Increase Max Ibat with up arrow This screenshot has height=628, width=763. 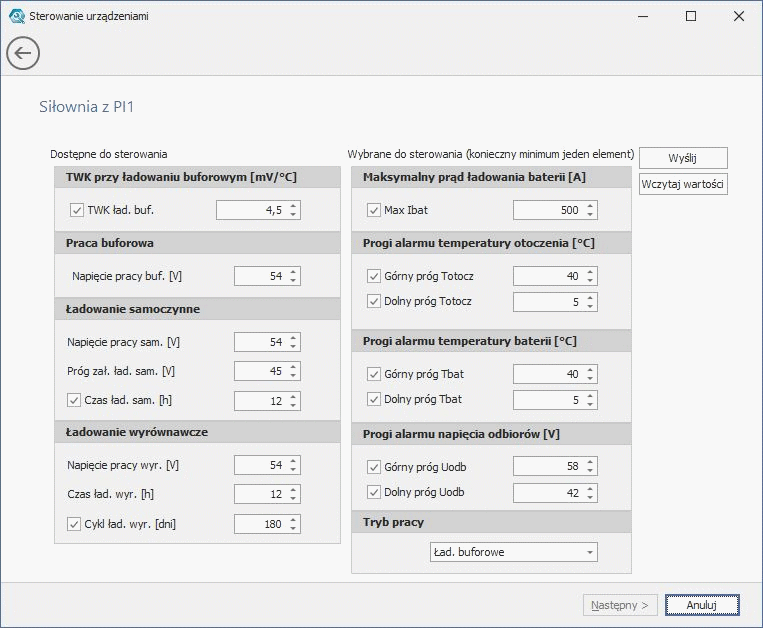pyautogui.click(x=590, y=206)
